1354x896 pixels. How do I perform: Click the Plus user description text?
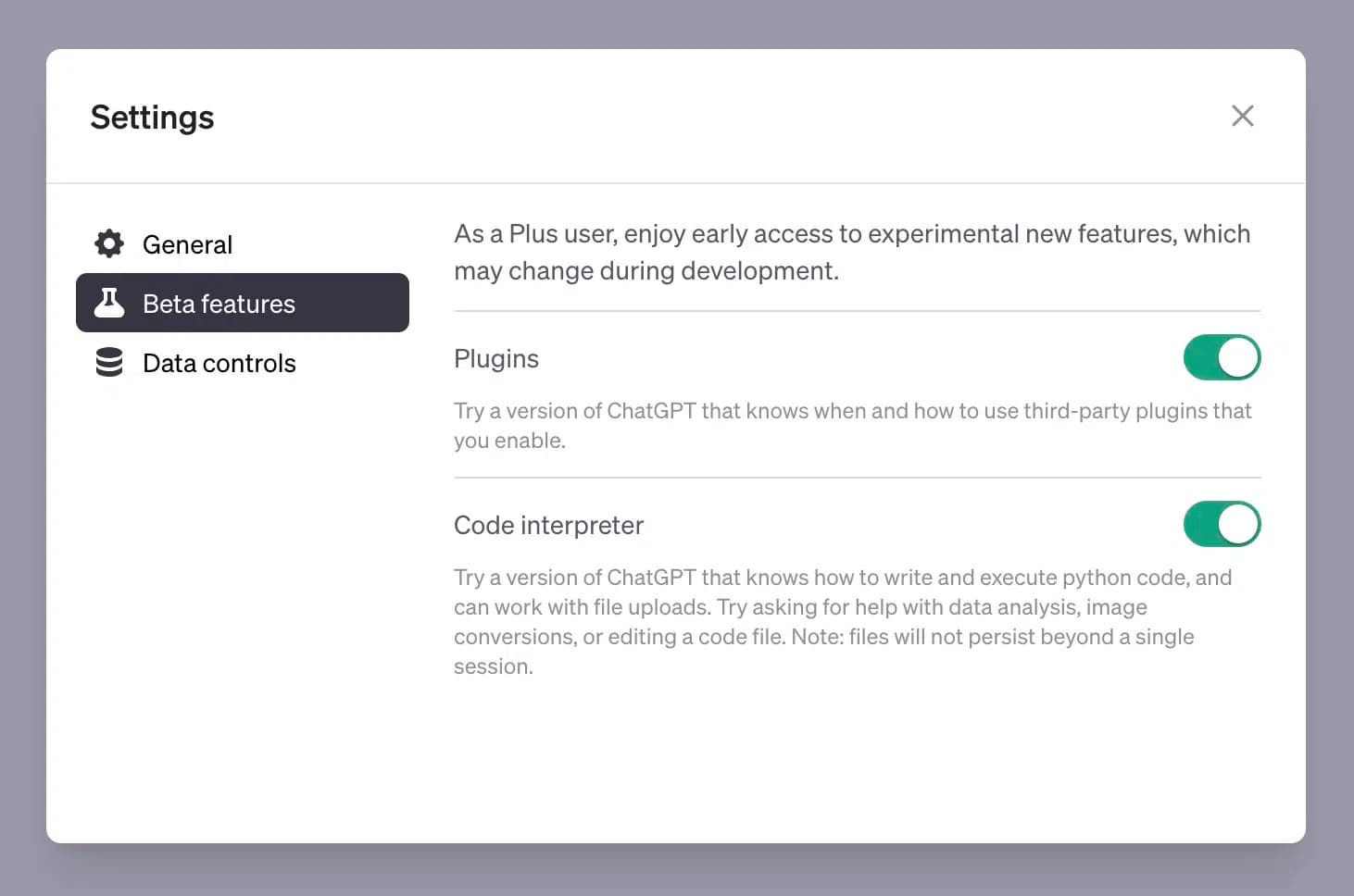coord(850,252)
